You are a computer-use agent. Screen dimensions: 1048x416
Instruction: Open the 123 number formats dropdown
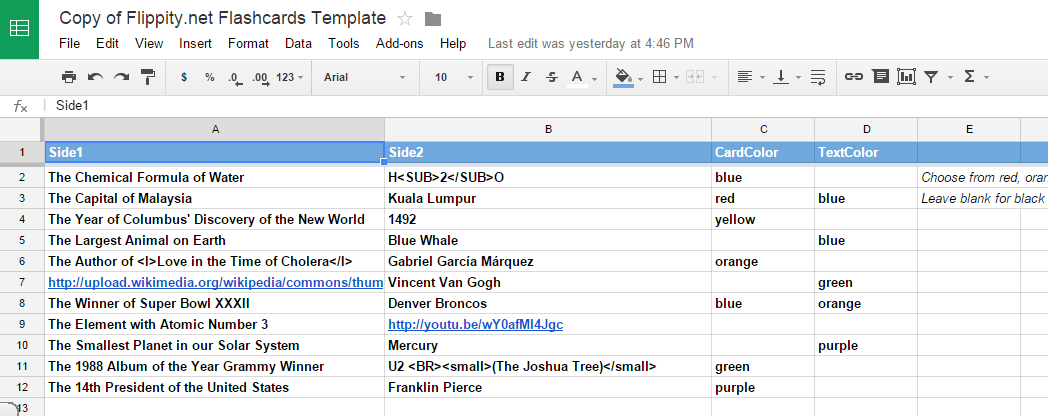point(289,77)
